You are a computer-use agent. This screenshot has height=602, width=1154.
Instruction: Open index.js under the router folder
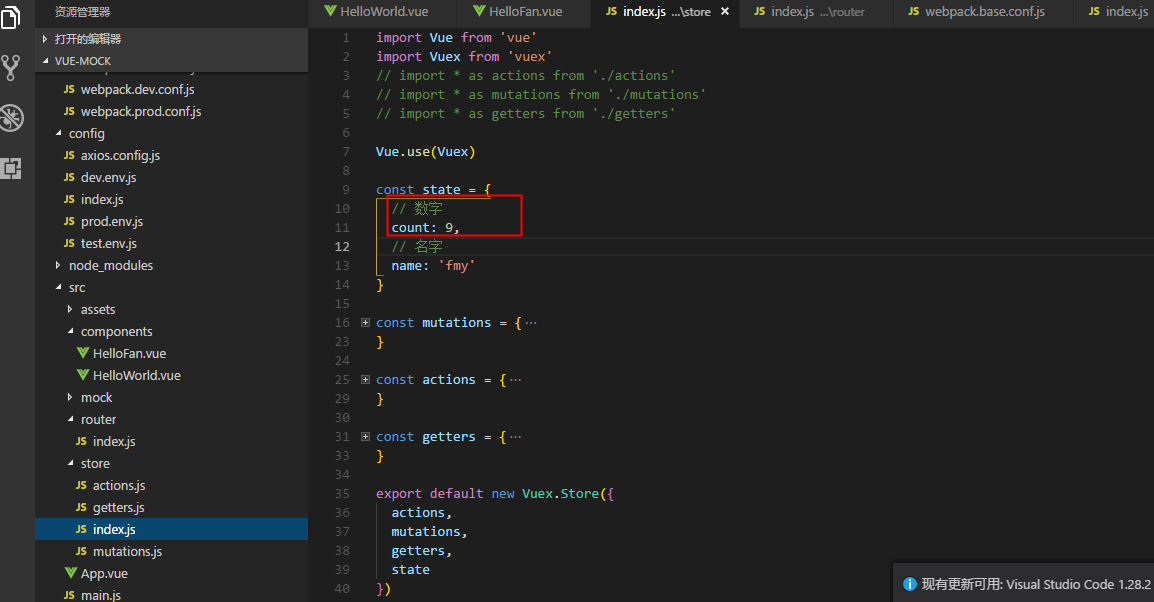pos(171,442)
